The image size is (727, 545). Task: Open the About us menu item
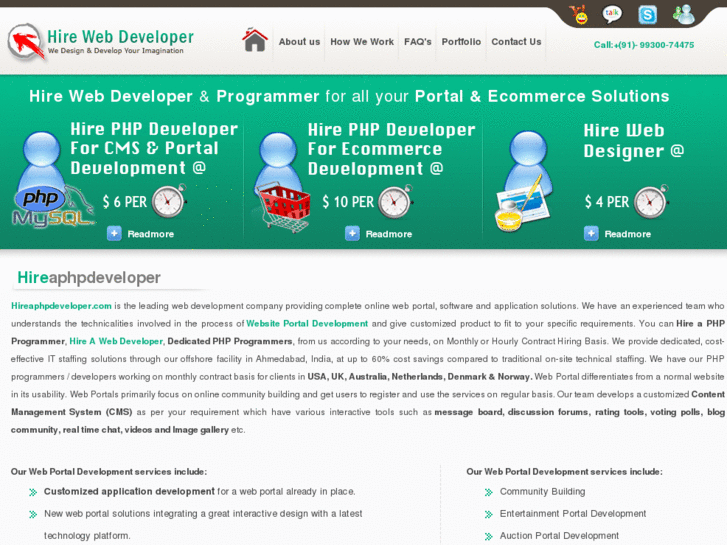pos(299,42)
